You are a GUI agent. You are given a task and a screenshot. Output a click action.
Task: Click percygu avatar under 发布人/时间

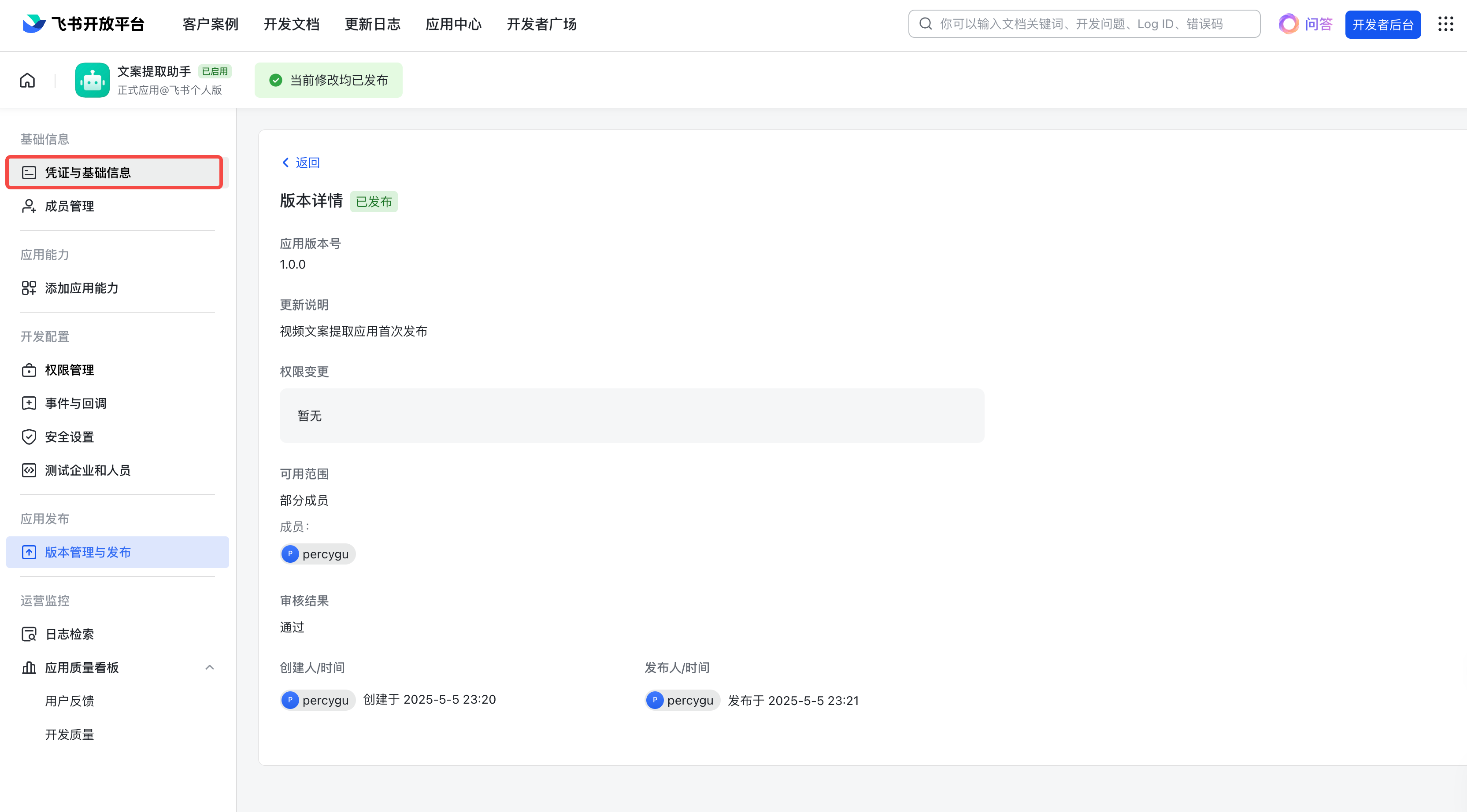(655, 700)
